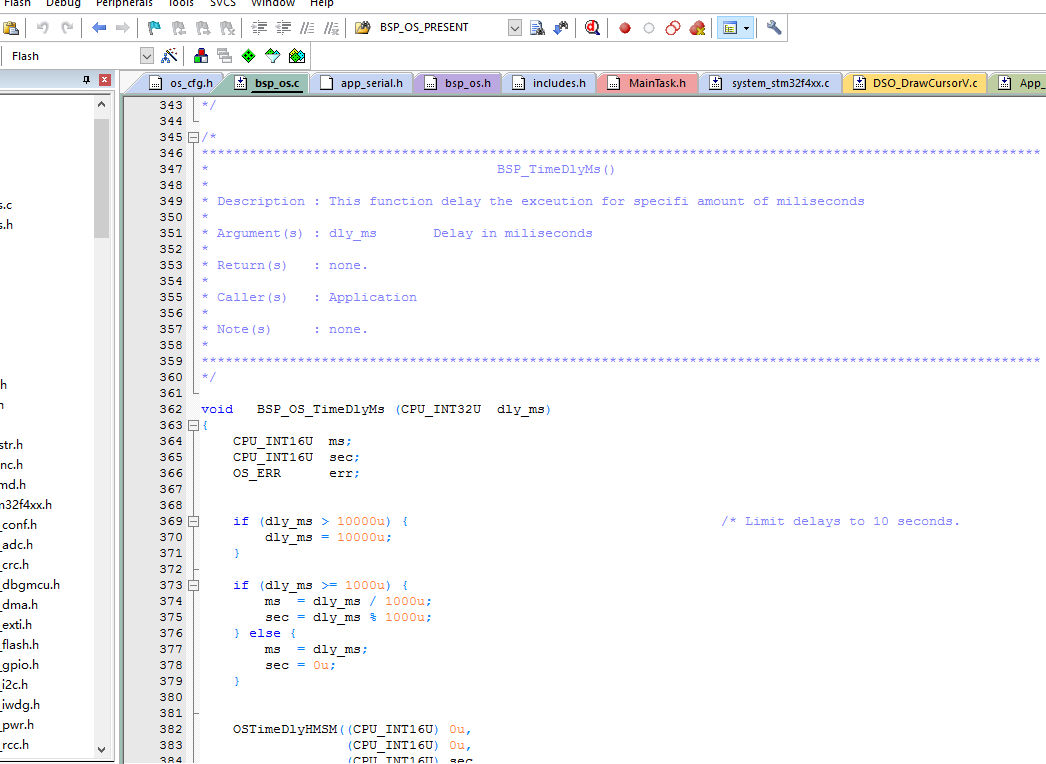Click BSP_OS_TimeDlyMs function name at line 362

320,409
